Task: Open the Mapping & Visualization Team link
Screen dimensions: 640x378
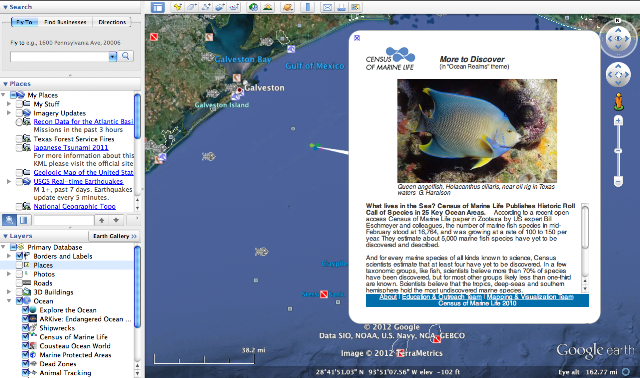Action: click(x=530, y=297)
